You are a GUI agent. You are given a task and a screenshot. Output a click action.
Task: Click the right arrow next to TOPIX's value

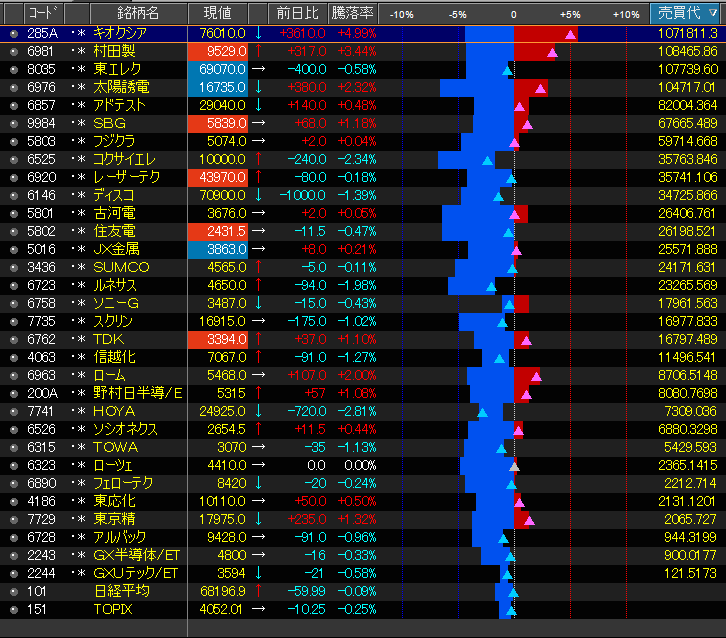[x=258, y=609]
